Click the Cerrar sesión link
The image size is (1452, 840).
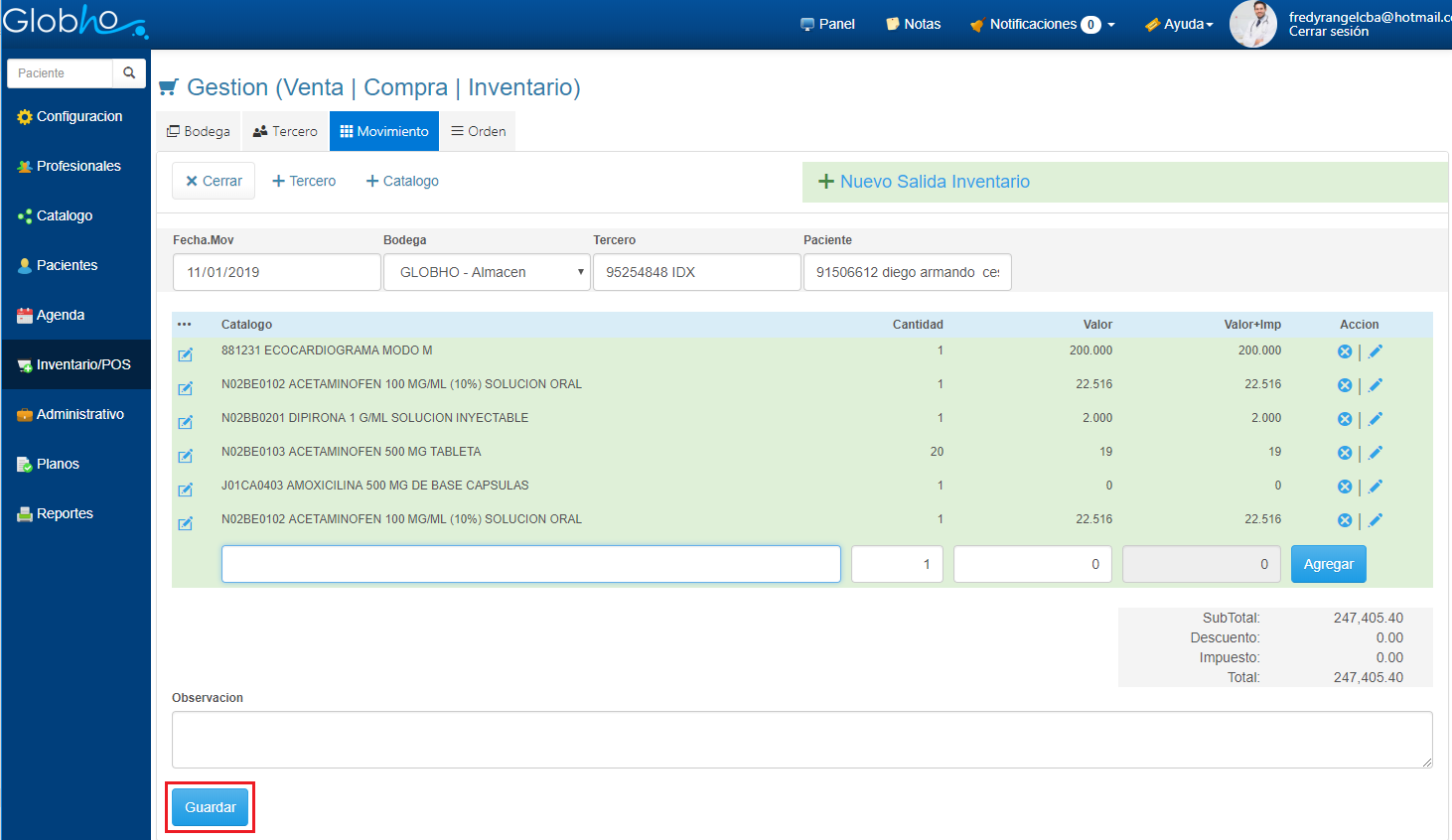[x=1328, y=32]
